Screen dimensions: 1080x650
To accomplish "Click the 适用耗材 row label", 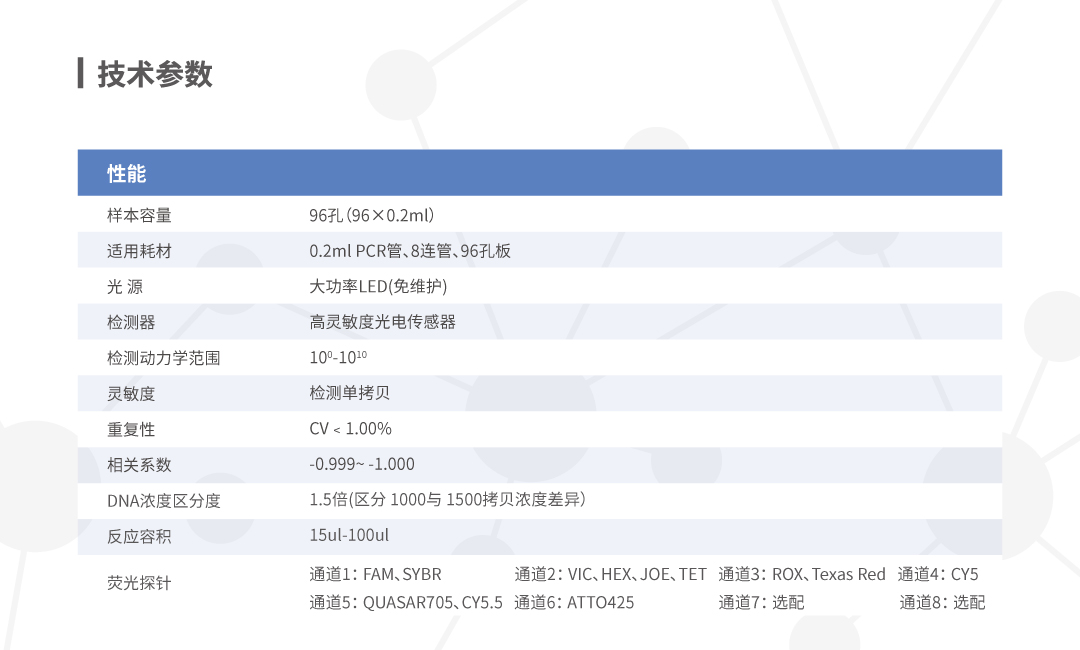I will pos(139,251).
